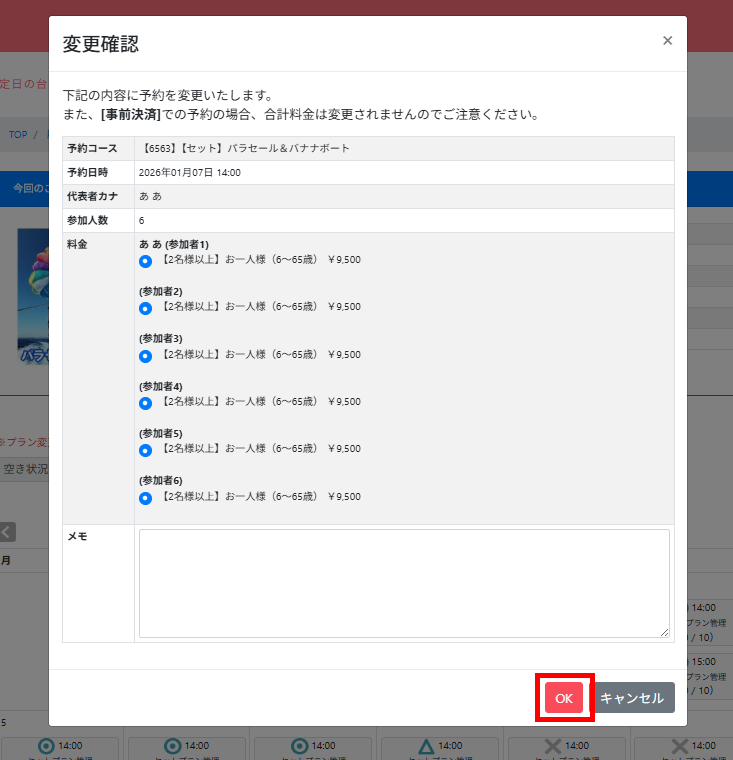Click the TOP breadcrumb link
The height and width of the screenshot is (760, 733).
click(x=18, y=134)
